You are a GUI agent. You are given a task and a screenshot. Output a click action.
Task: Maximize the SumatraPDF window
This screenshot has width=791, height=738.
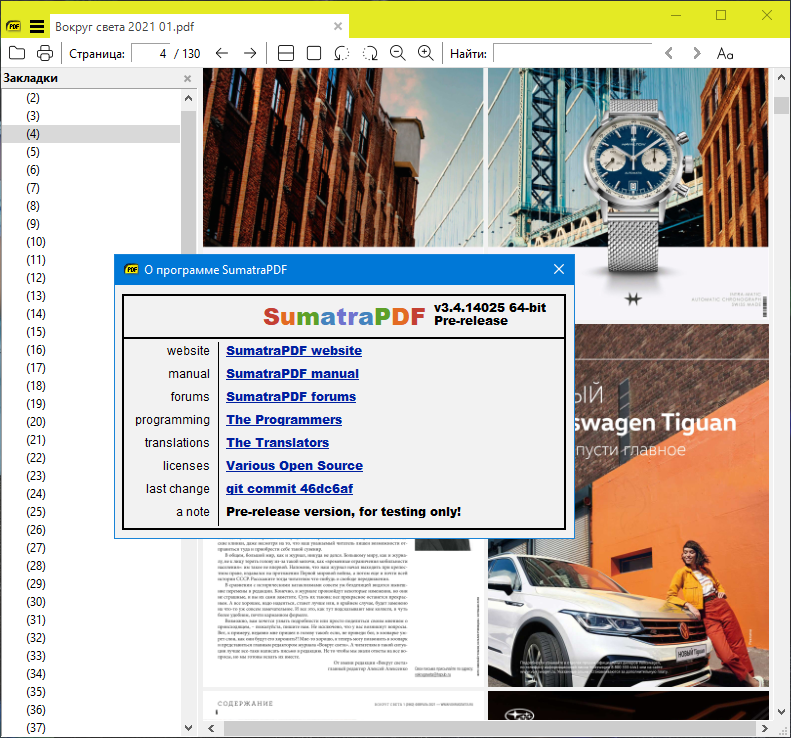(721, 15)
